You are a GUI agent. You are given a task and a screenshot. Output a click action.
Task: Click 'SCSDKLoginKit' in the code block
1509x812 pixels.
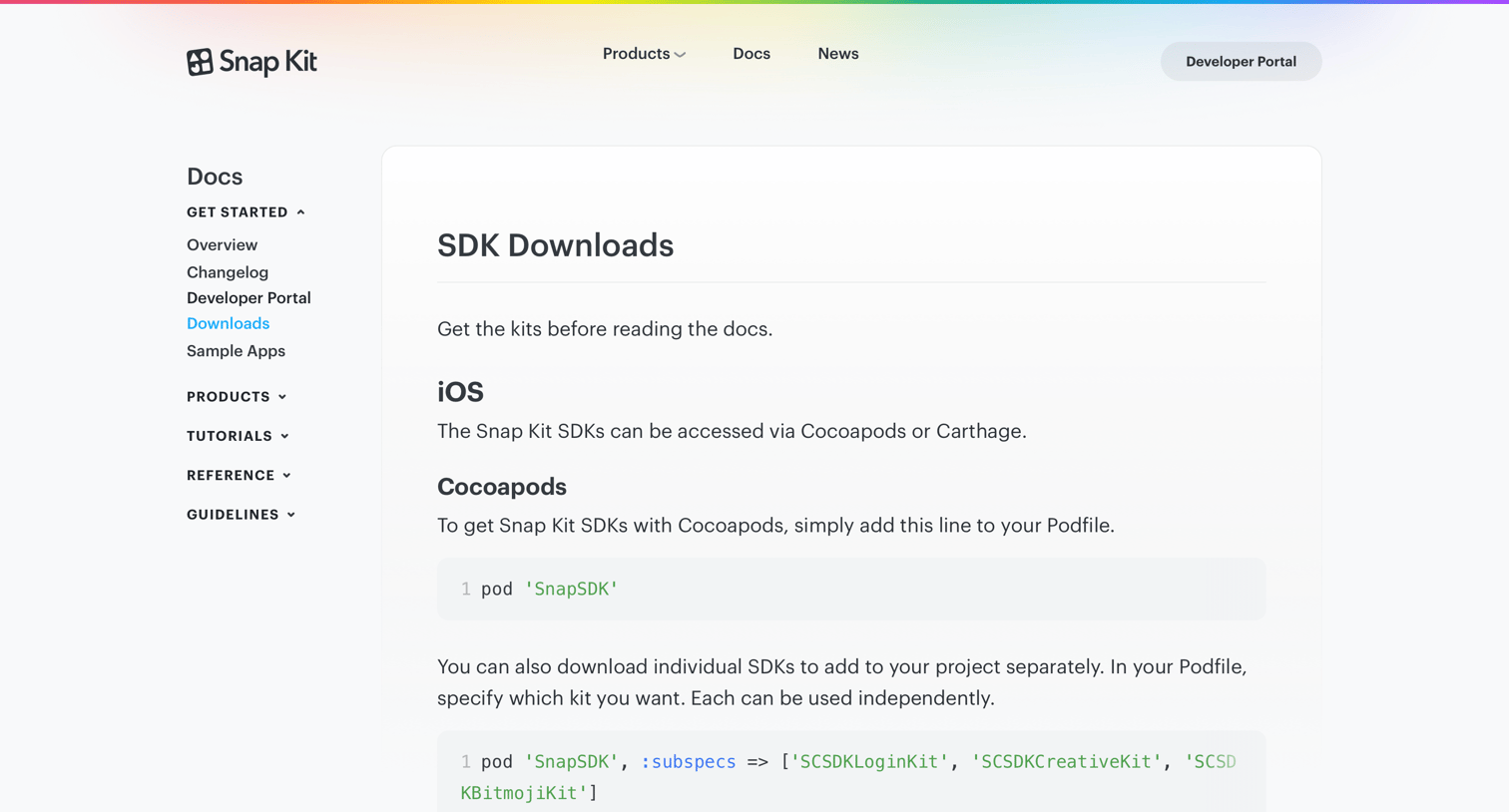click(x=869, y=762)
